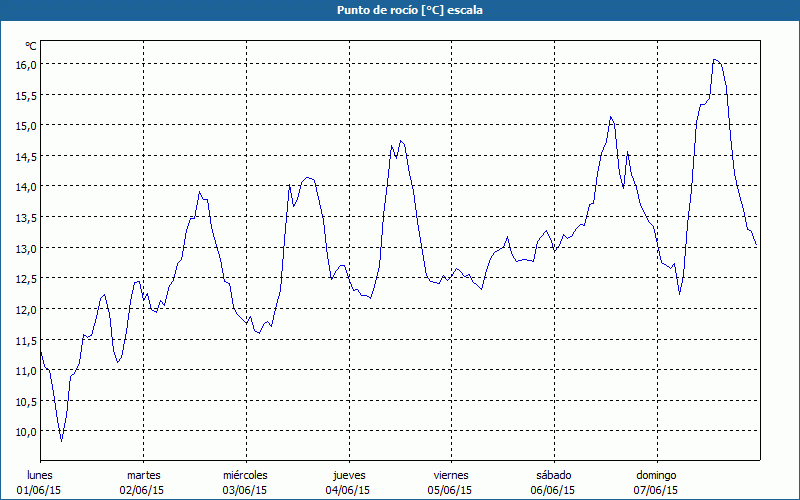The image size is (800, 500).
Task: Click the chart title 'Punto de rocío [°C] escala'
Action: click(x=410, y=10)
